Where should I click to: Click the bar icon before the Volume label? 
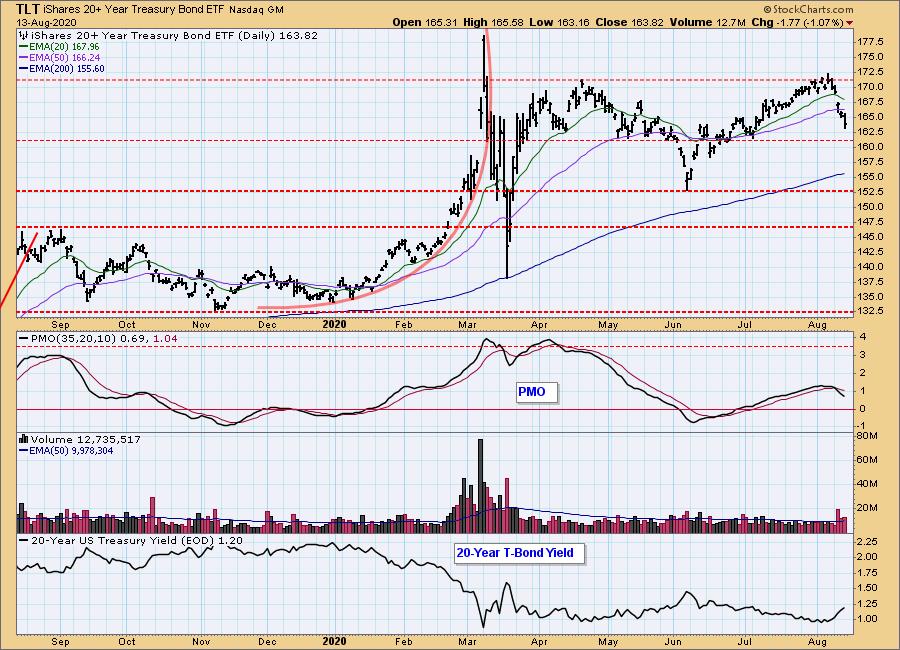pos(24,439)
